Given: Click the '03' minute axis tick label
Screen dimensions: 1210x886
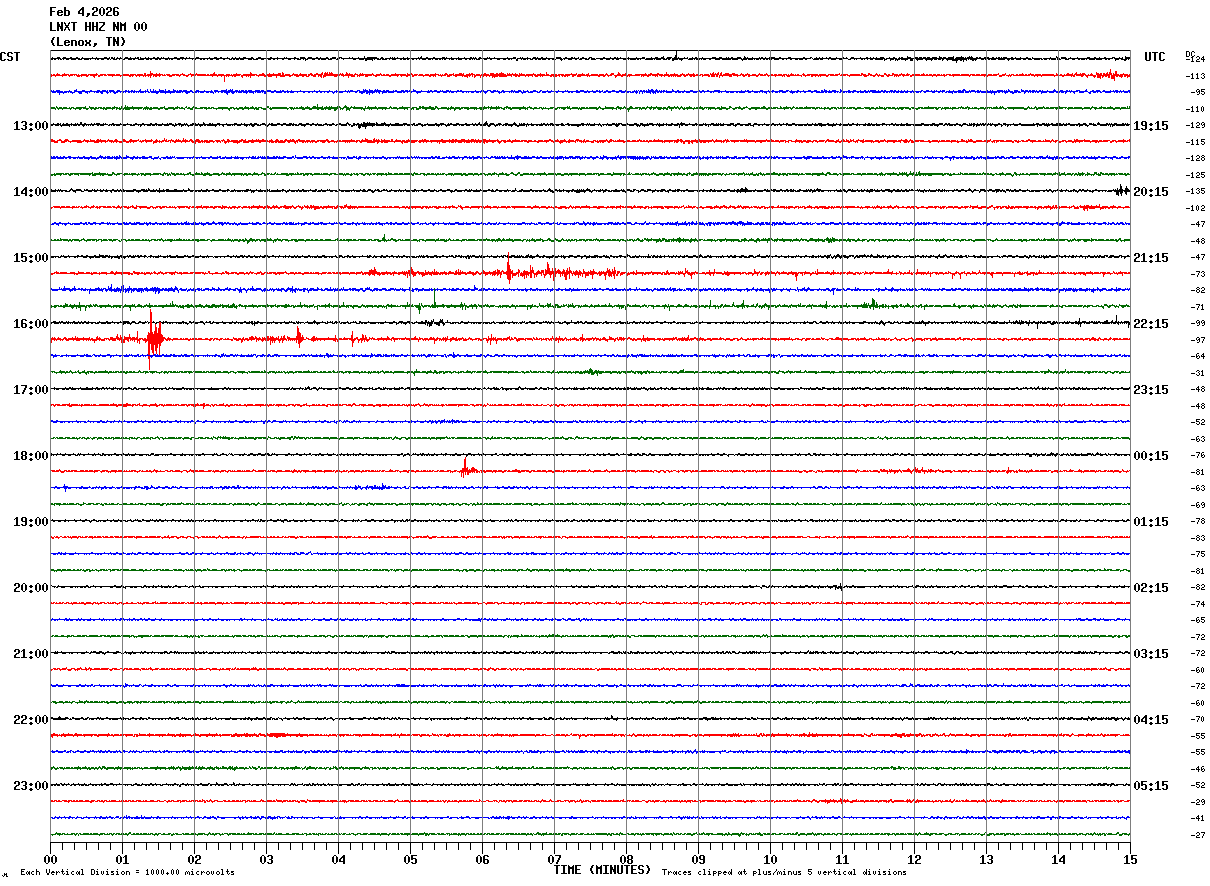Looking at the screenshot, I should point(267,859).
